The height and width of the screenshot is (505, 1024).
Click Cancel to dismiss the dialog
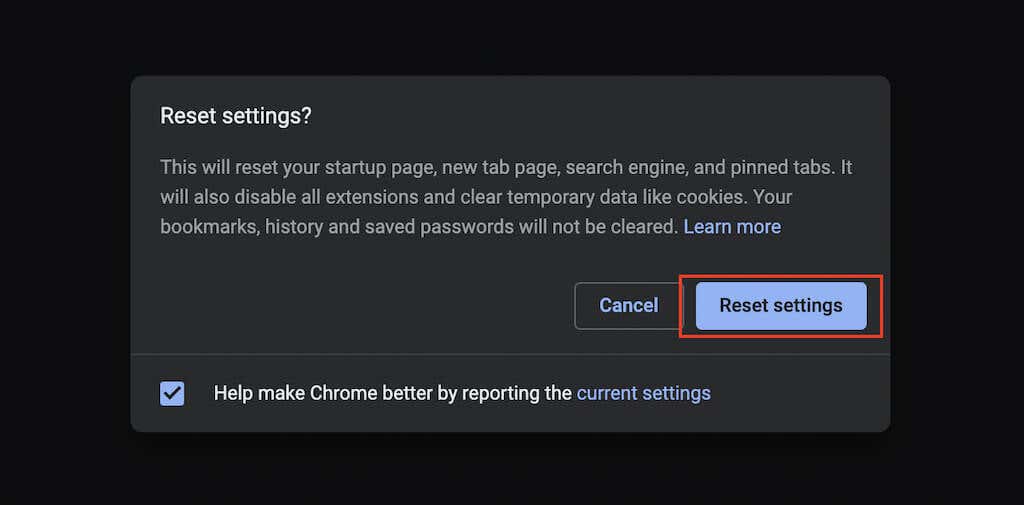[628, 306]
